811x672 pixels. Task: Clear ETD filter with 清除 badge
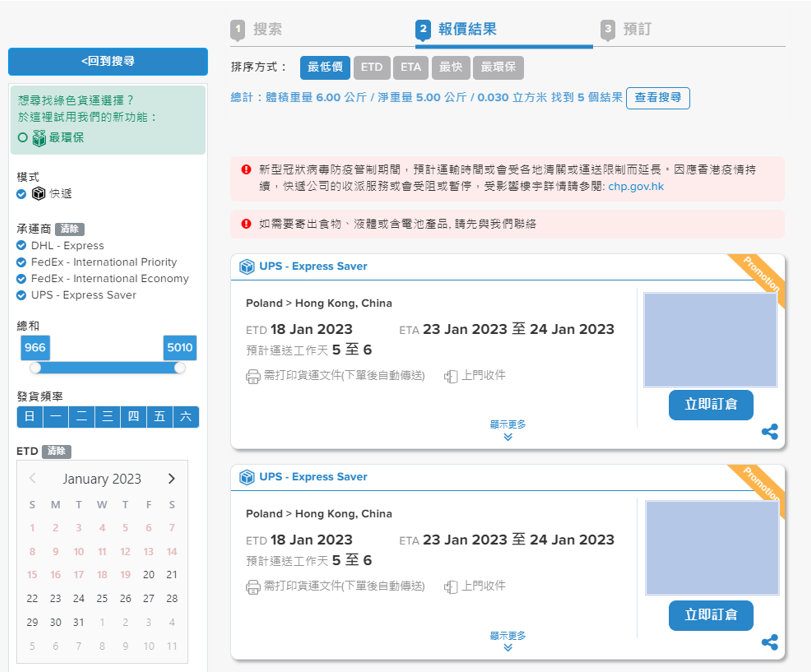pyautogui.click(x=56, y=452)
